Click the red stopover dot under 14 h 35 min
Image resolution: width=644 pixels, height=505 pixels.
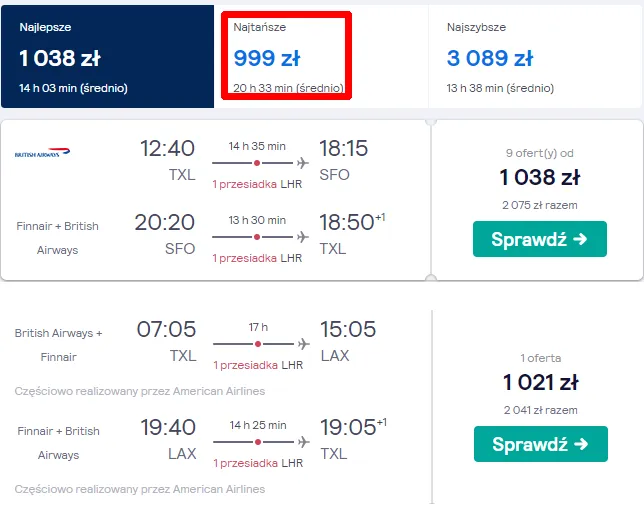[257, 163]
